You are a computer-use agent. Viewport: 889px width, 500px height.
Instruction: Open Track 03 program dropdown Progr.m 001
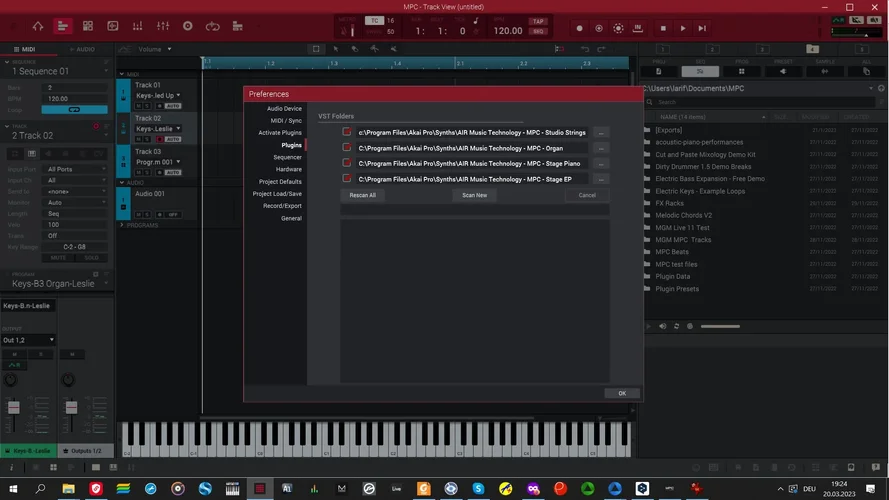click(158, 162)
